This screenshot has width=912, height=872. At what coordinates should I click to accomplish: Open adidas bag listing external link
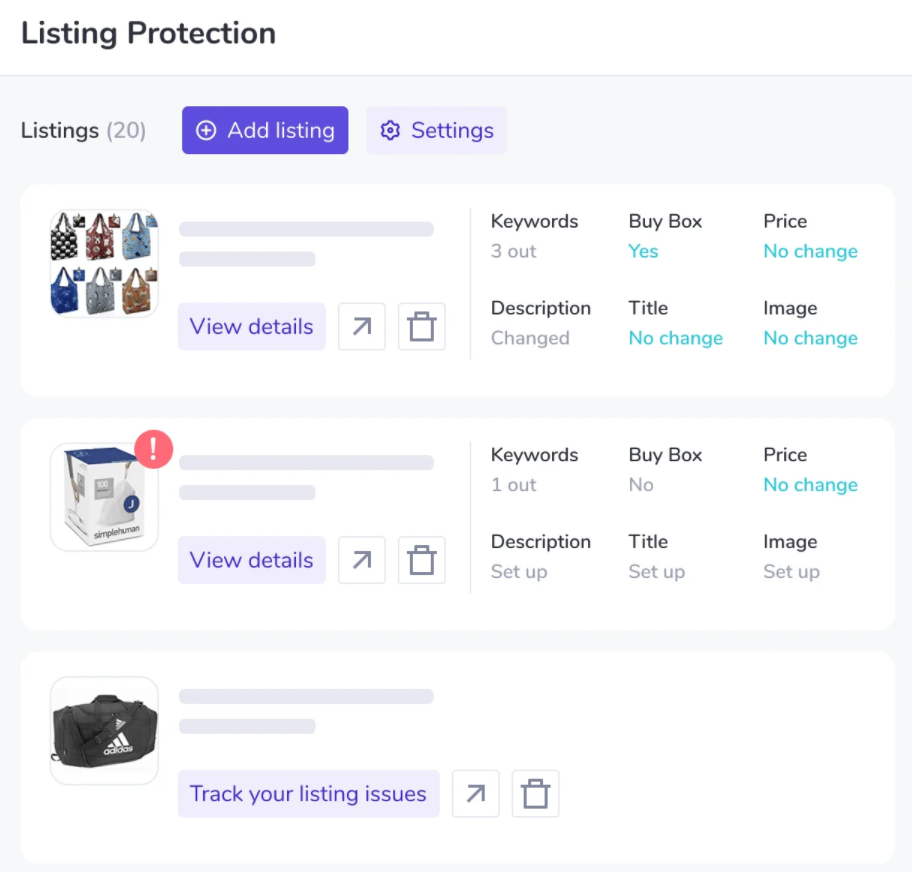click(476, 794)
